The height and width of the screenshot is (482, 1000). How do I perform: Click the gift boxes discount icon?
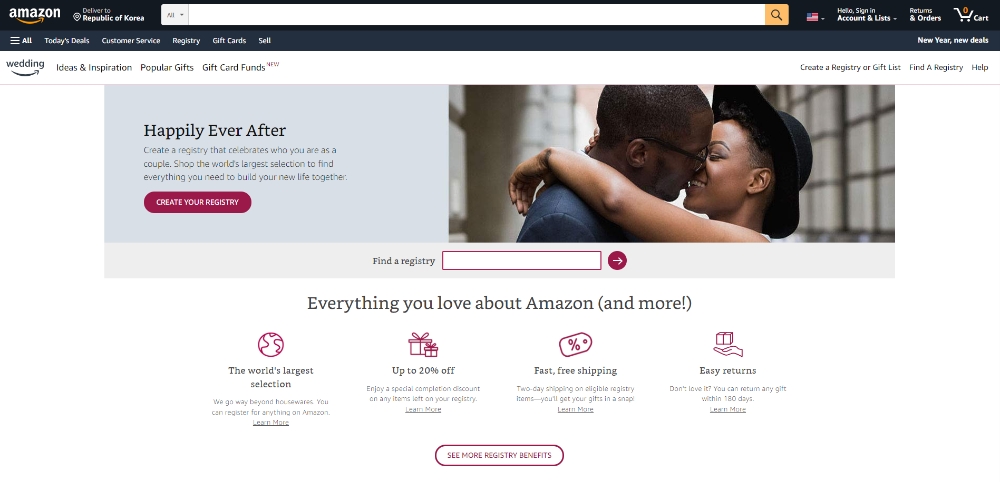(x=423, y=344)
